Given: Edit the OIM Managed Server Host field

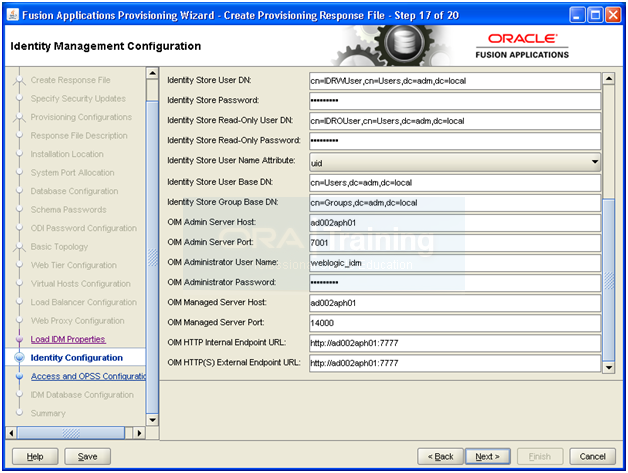Looking at the screenshot, I should [x=455, y=303].
